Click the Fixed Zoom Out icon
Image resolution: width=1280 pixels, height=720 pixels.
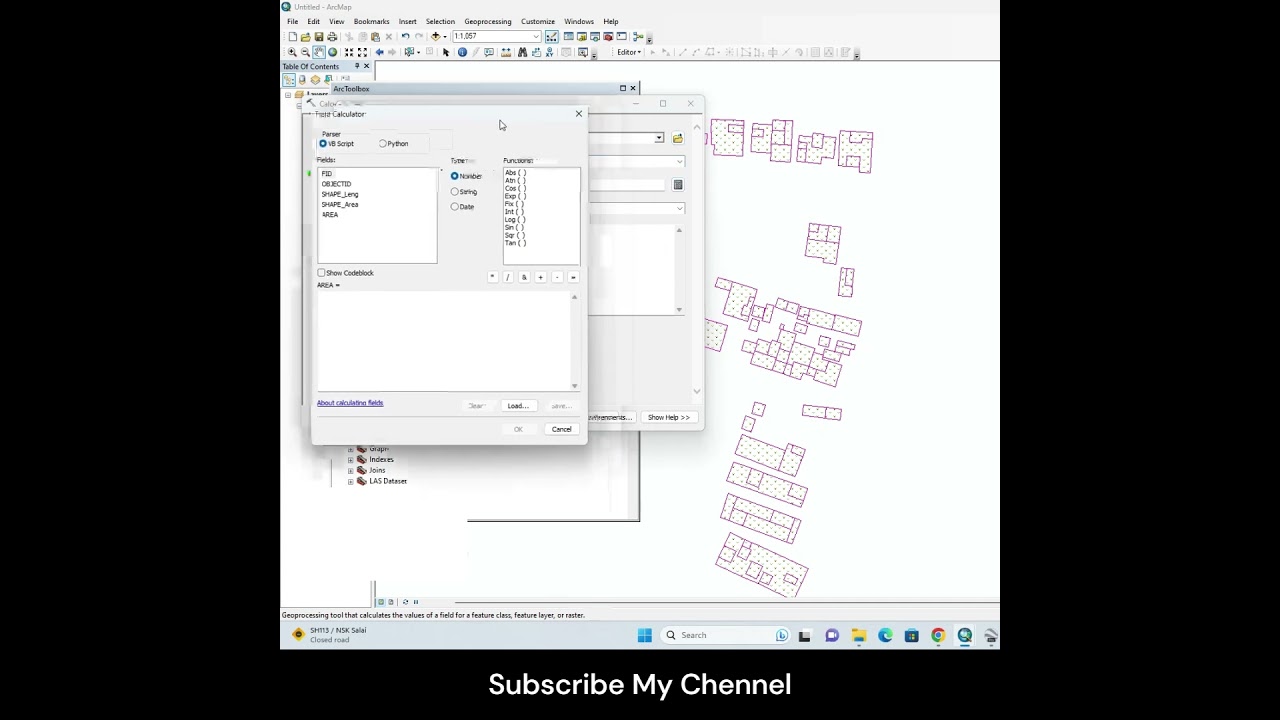tap(362, 52)
